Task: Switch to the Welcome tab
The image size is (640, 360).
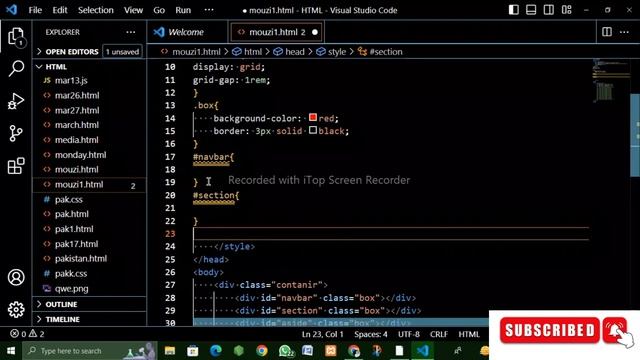Action: pyautogui.click(x=187, y=32)
